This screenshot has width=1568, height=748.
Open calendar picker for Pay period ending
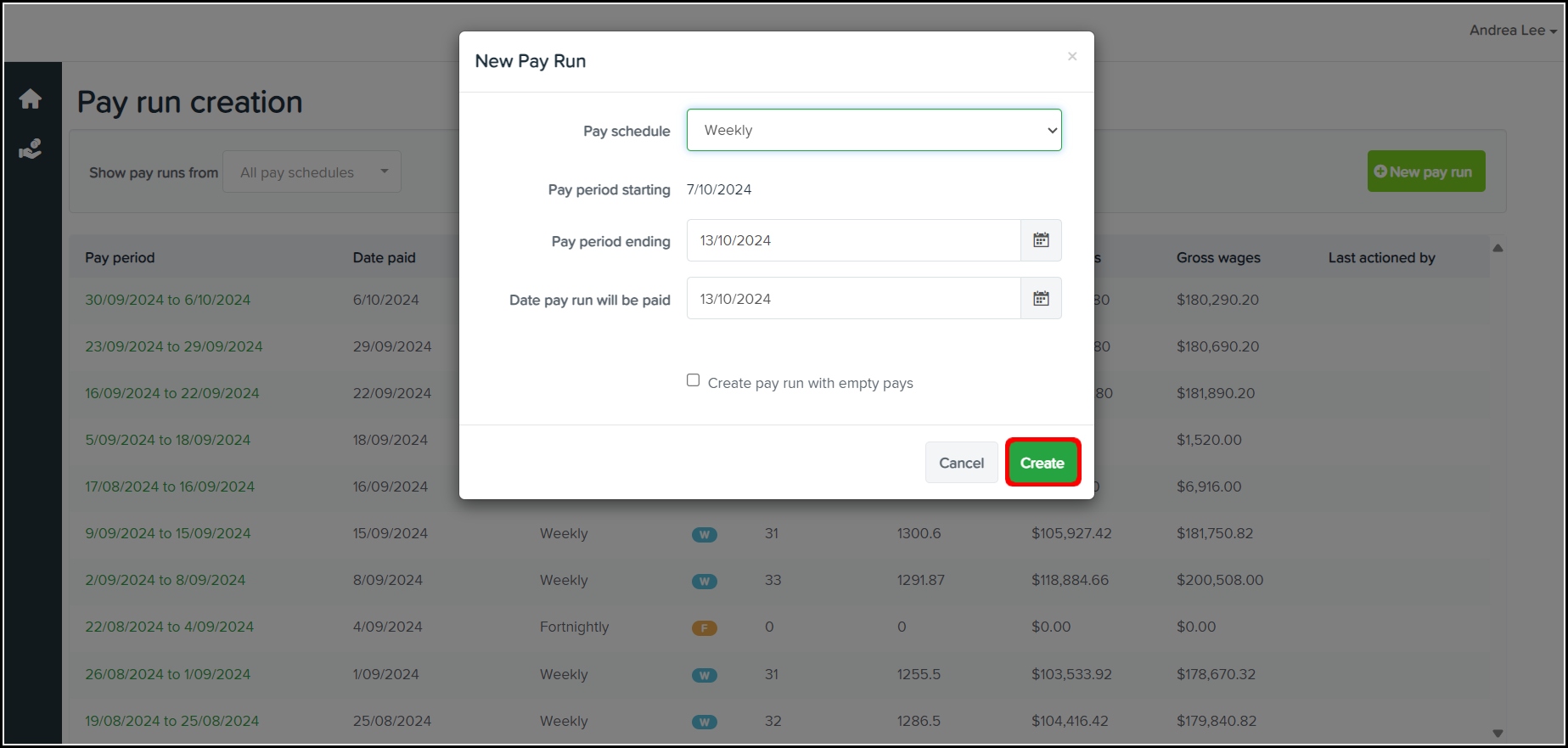pyautogui.click(x=1041, y=240)
